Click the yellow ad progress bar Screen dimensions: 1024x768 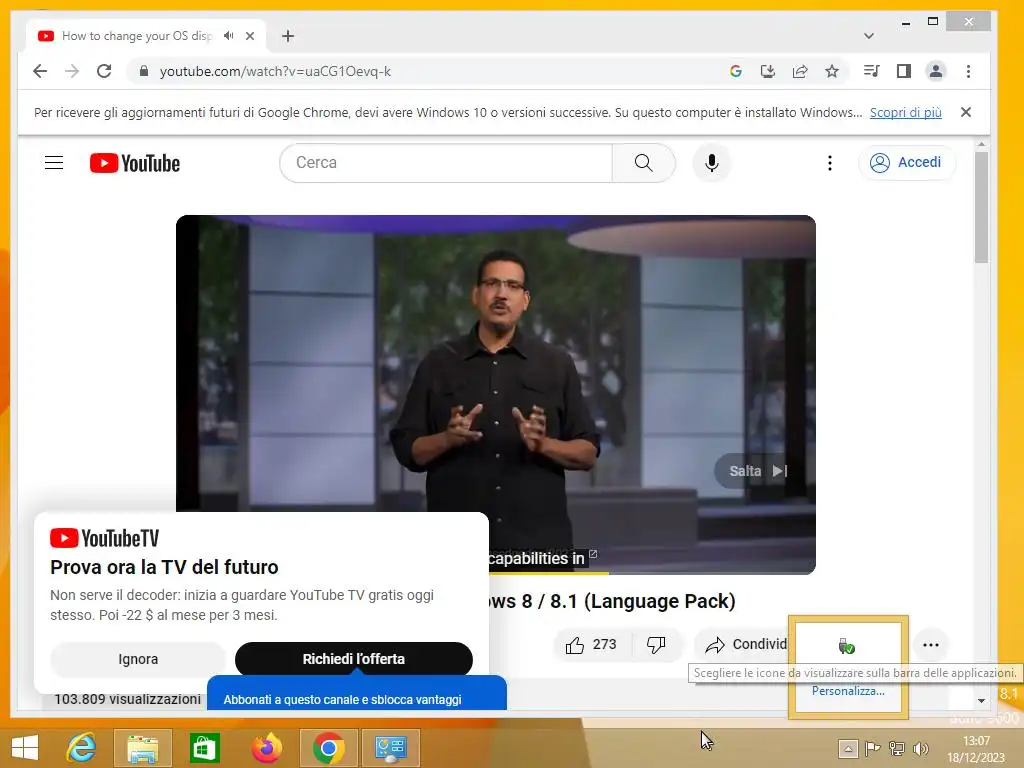pos(549,573)
